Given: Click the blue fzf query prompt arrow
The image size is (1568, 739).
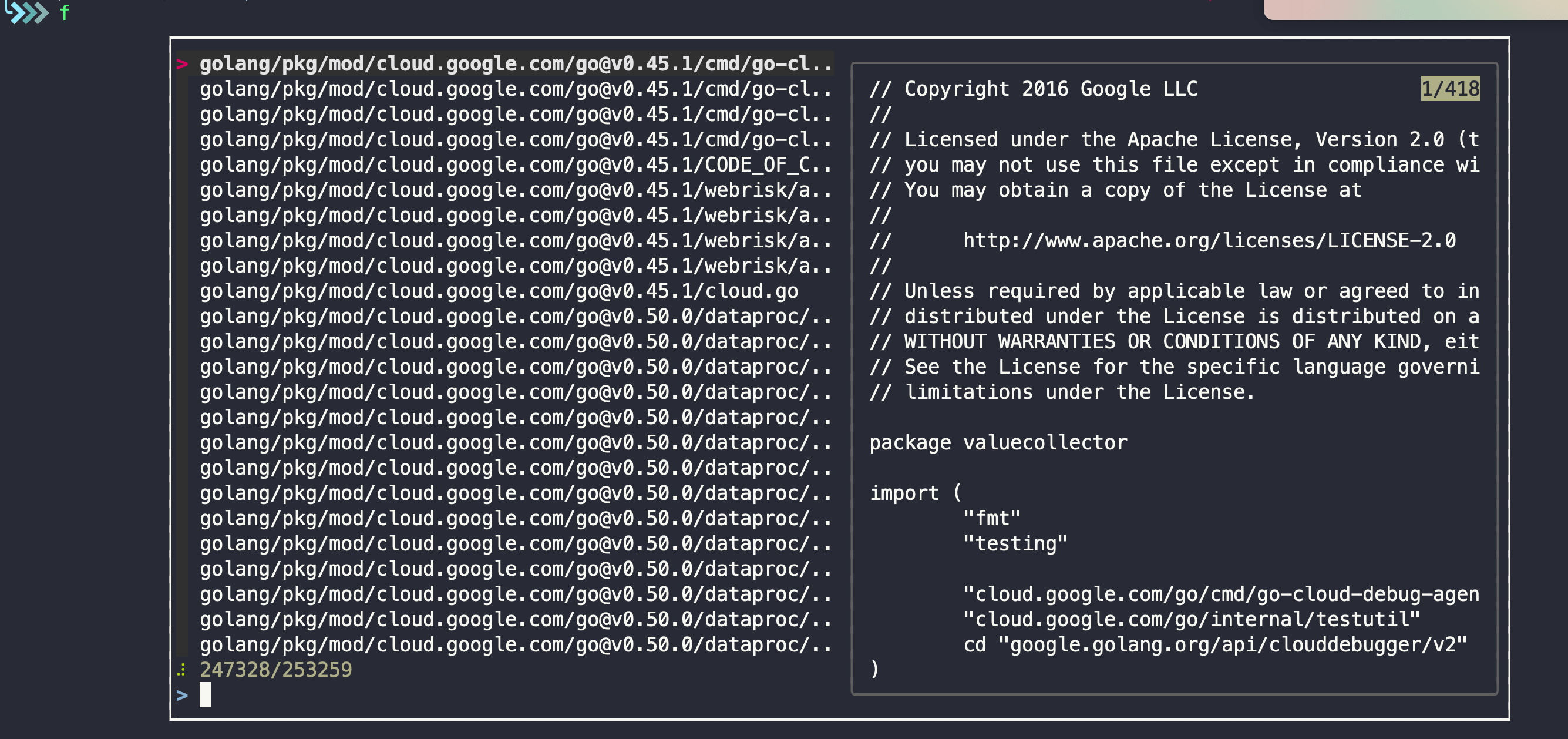Looking at the screenshot, I should [182, 695].
